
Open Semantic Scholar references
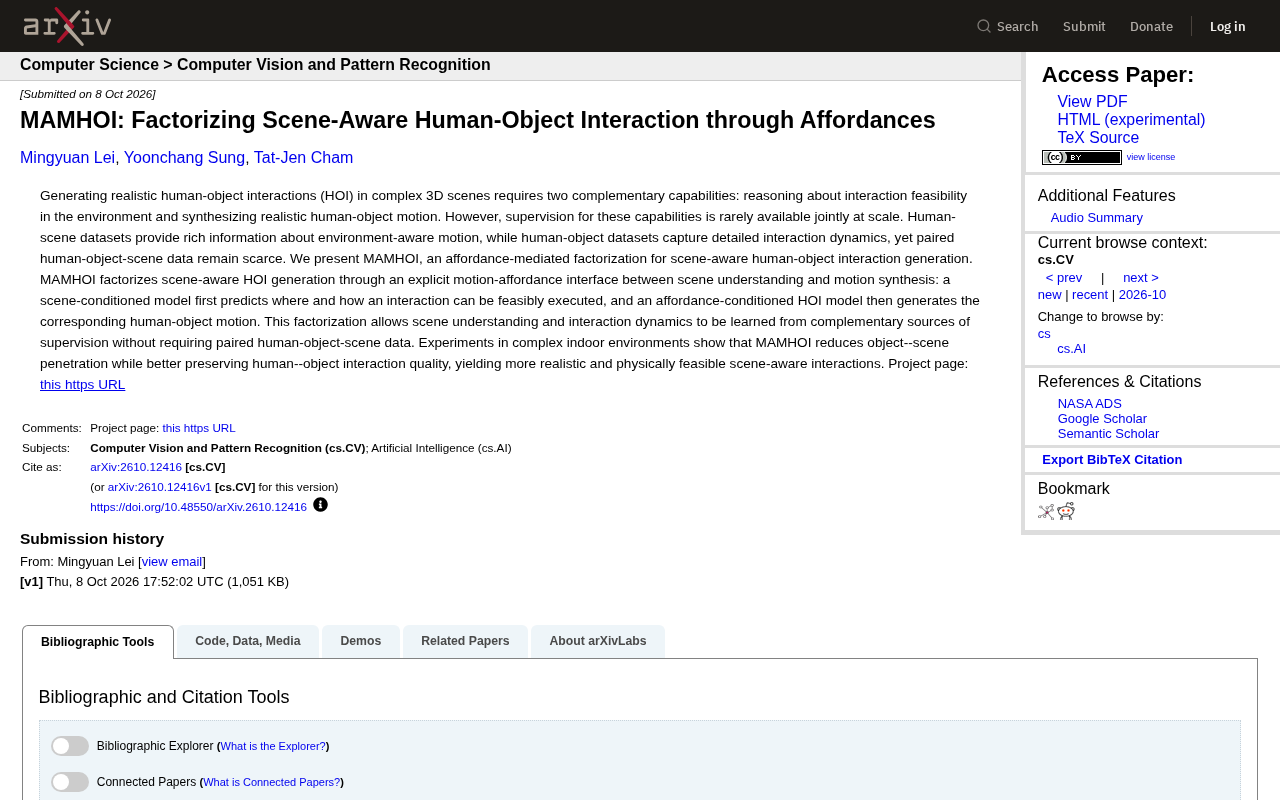tap(1108, 434)
